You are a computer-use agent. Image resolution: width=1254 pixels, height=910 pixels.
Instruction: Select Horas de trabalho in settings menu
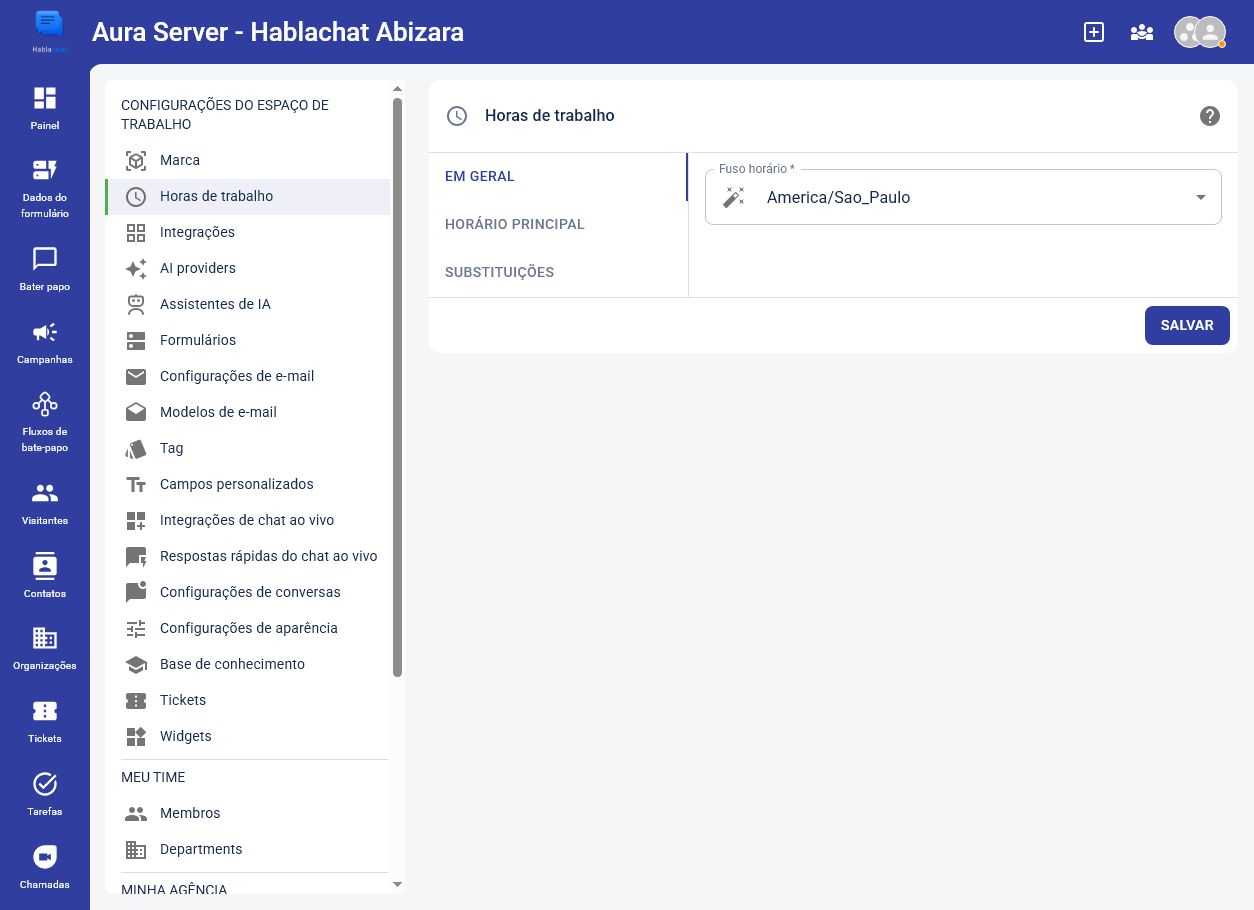247,196
